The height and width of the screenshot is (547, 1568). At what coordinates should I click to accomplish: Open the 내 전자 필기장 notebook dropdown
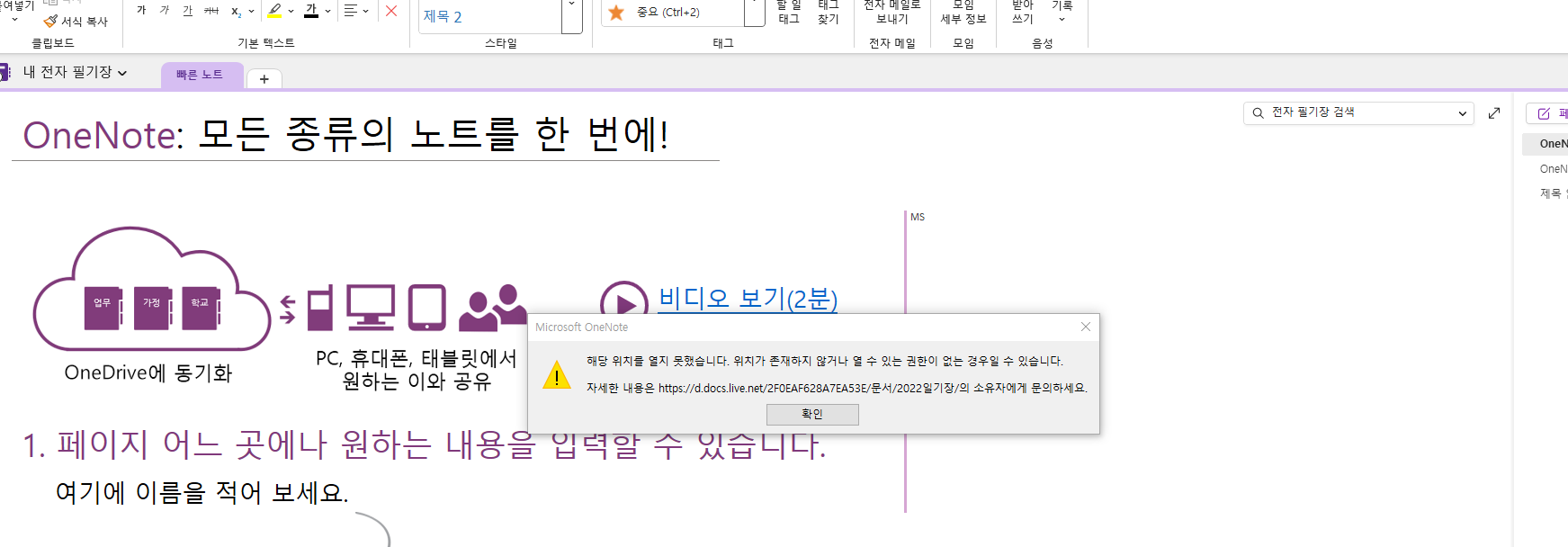76,72
